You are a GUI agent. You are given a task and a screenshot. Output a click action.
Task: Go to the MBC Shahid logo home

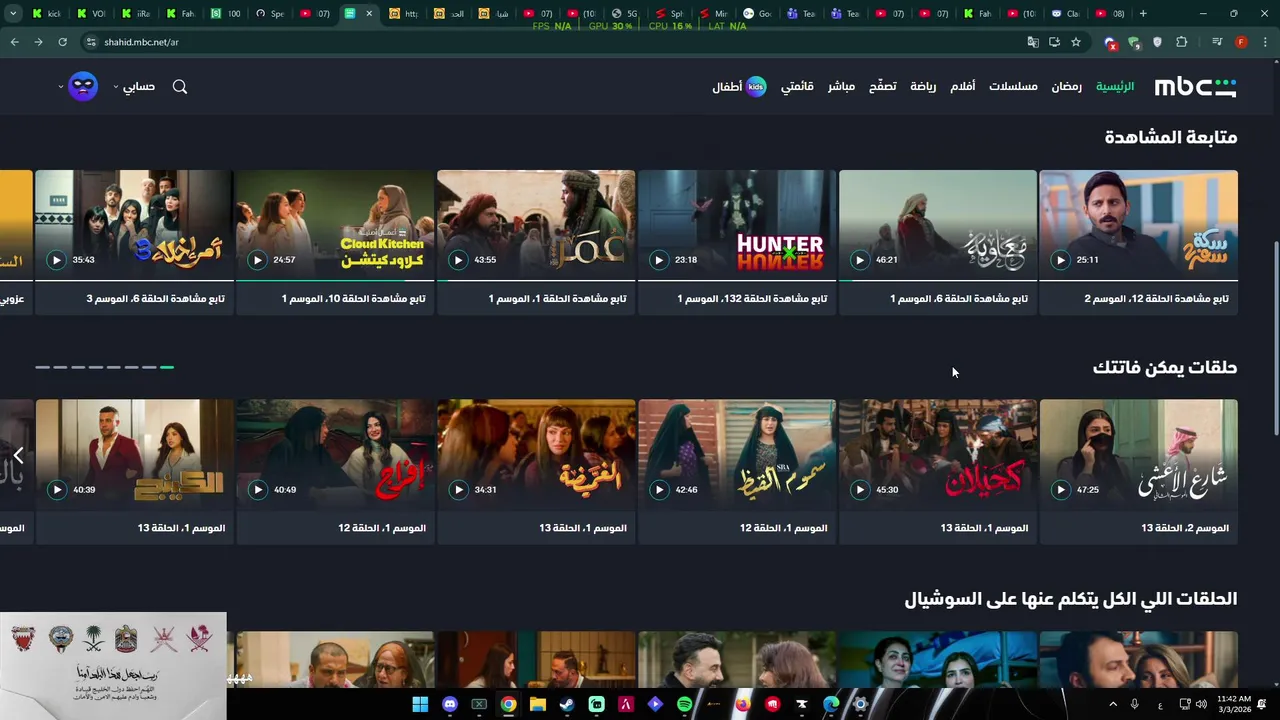point(1195,87)
